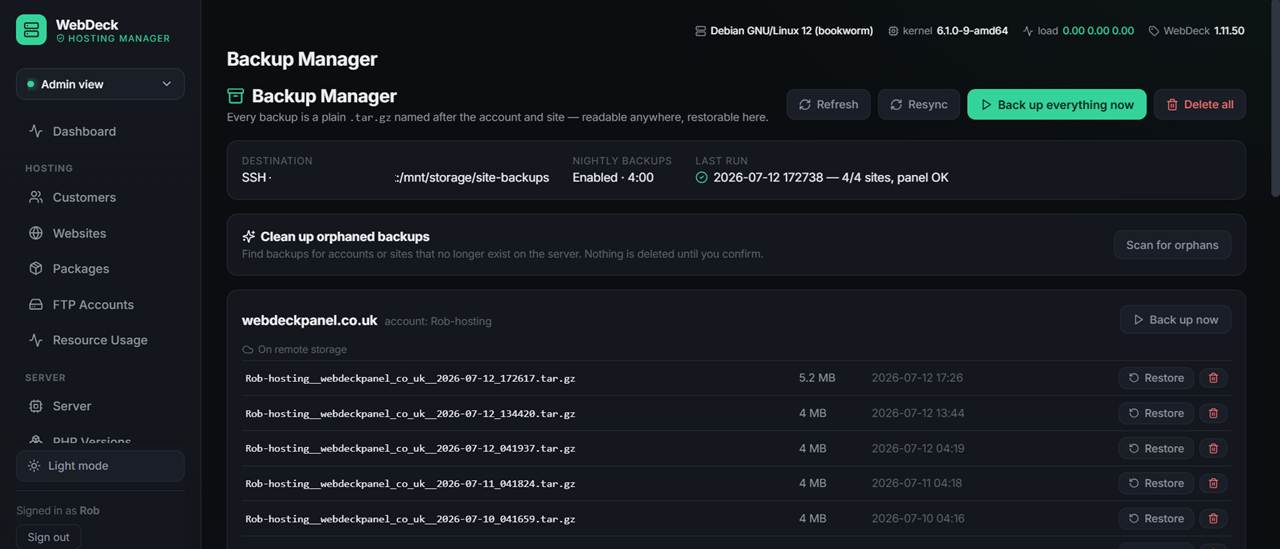The image size is (1280, 549).
Task: Click the Customers people icon
Action: (x=36, y=197)
